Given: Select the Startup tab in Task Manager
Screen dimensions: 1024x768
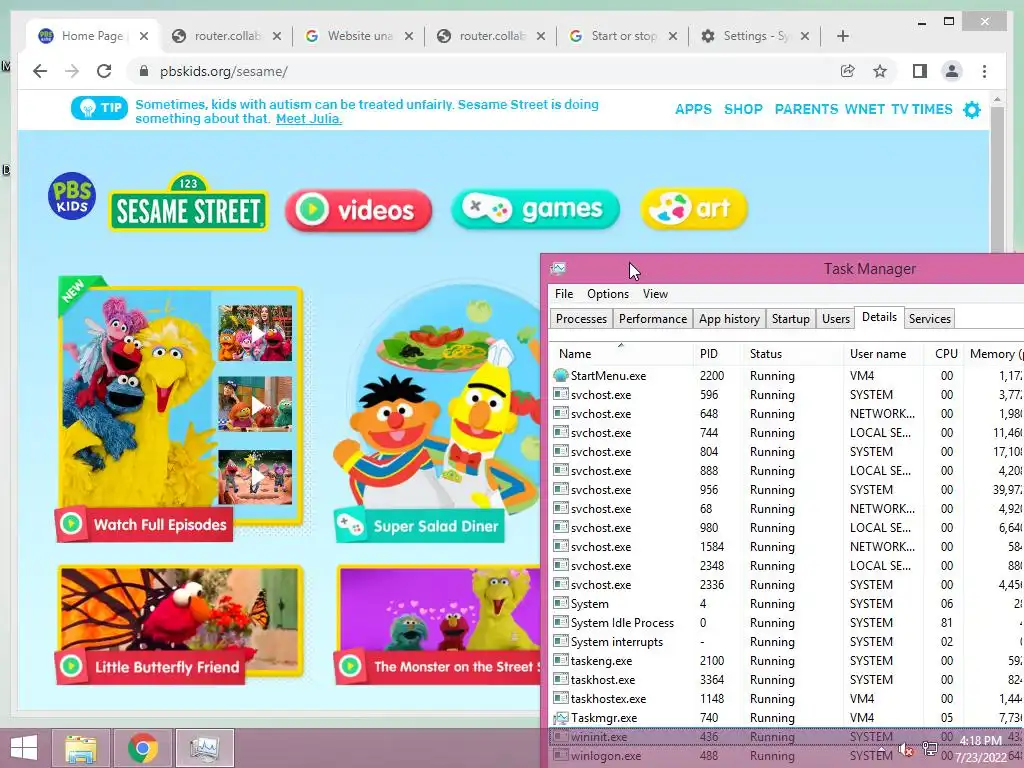Looking at the screenshot, I should (x=790, y=319).
